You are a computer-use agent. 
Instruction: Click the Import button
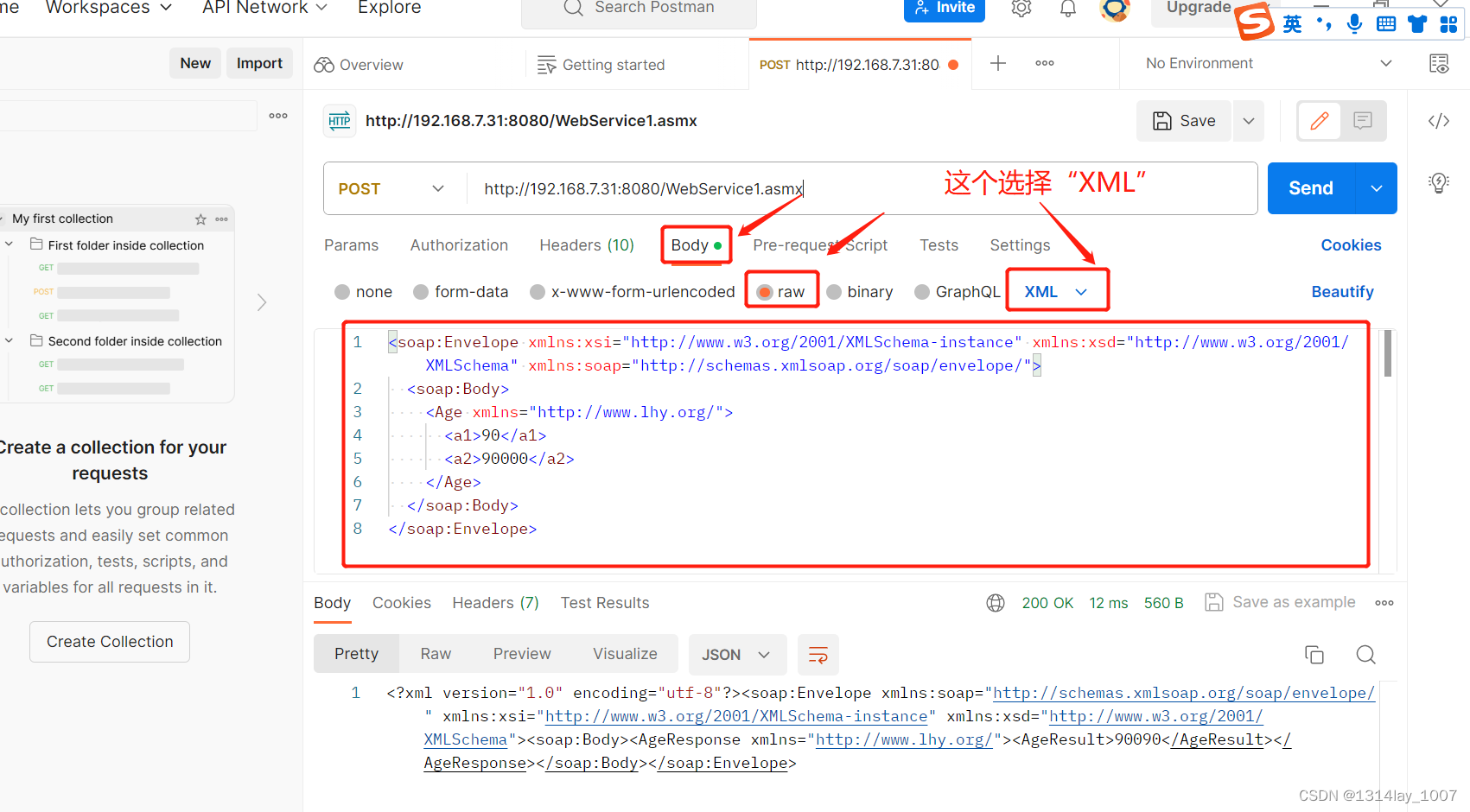259,63
